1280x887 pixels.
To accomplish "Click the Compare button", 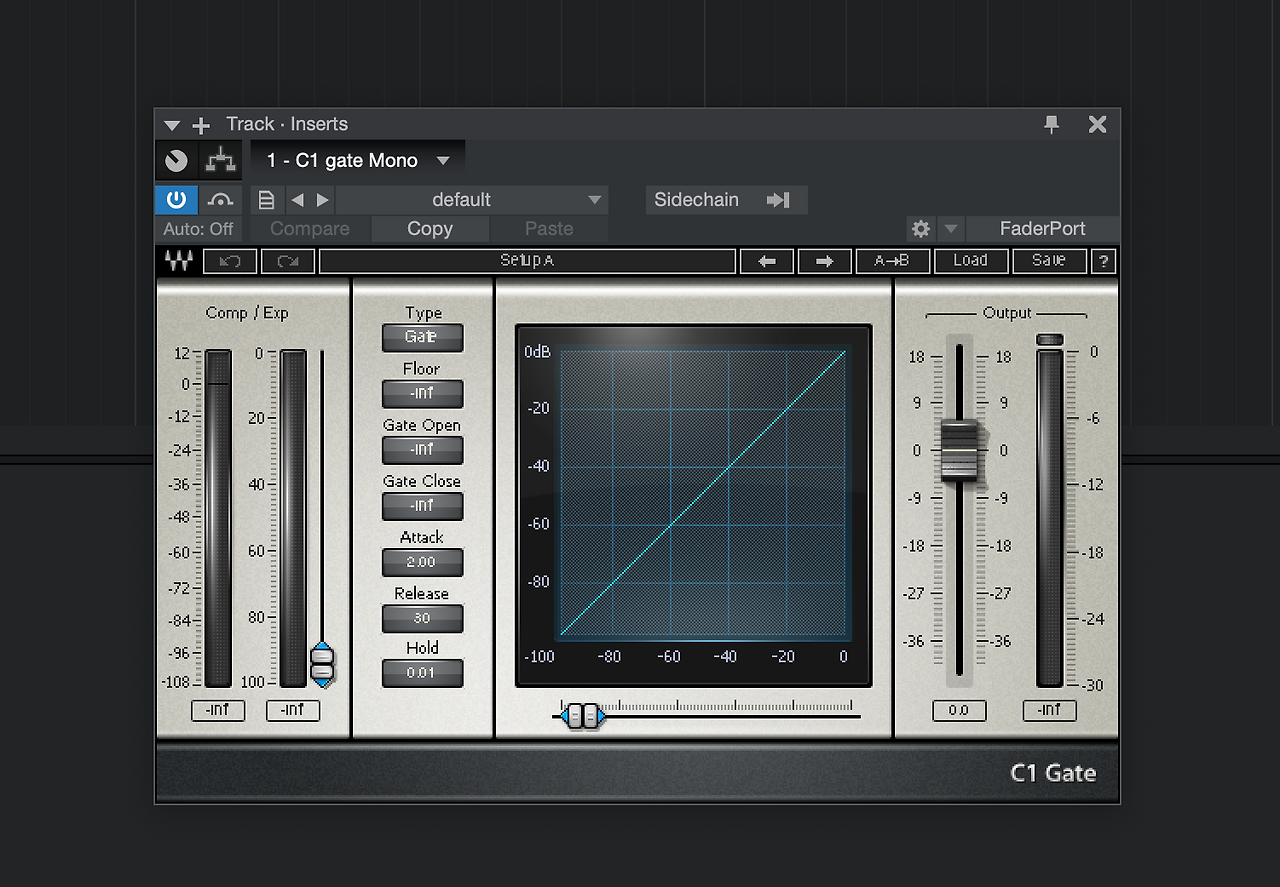I will tap(310, 229).
